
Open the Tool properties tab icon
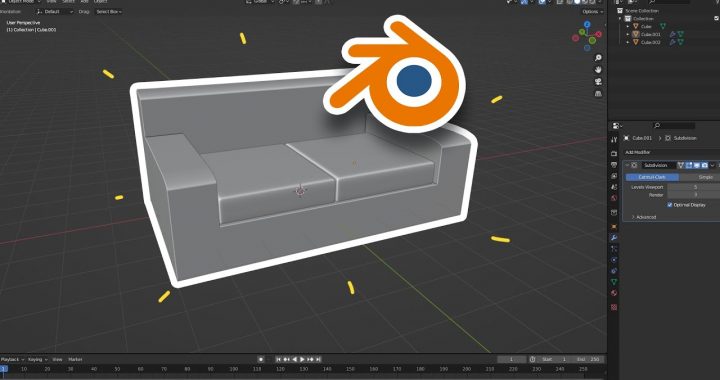click(x=614, y=140)
